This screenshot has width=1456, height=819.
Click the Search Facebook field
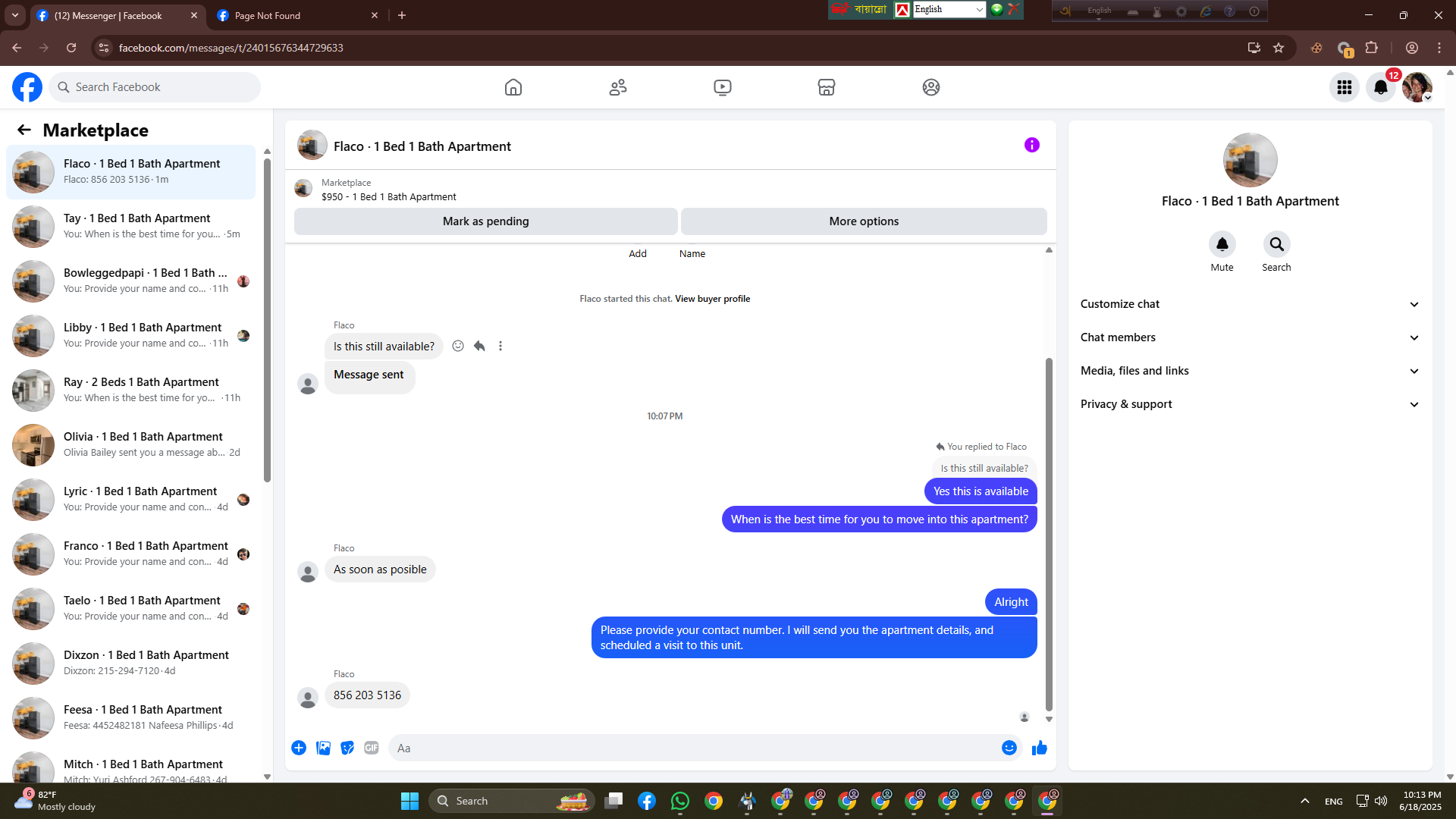pyautogui.click(x=155, y=87)
